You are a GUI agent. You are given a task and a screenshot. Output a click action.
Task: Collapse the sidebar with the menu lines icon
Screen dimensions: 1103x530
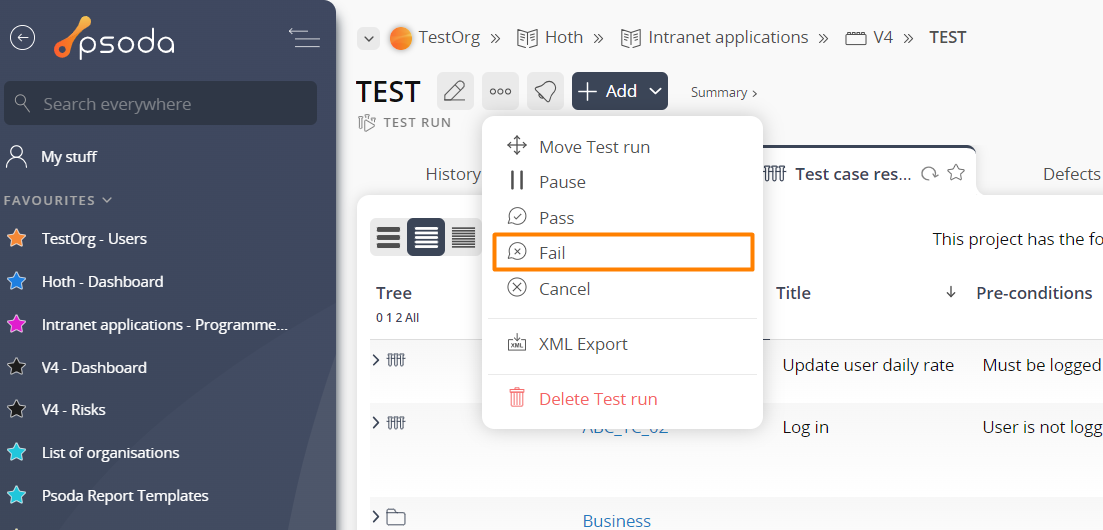coord(305,38)
